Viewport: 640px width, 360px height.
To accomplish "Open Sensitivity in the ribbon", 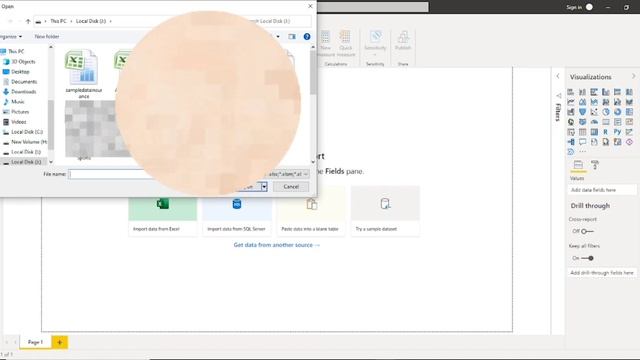I will click(x=375, y=43).
